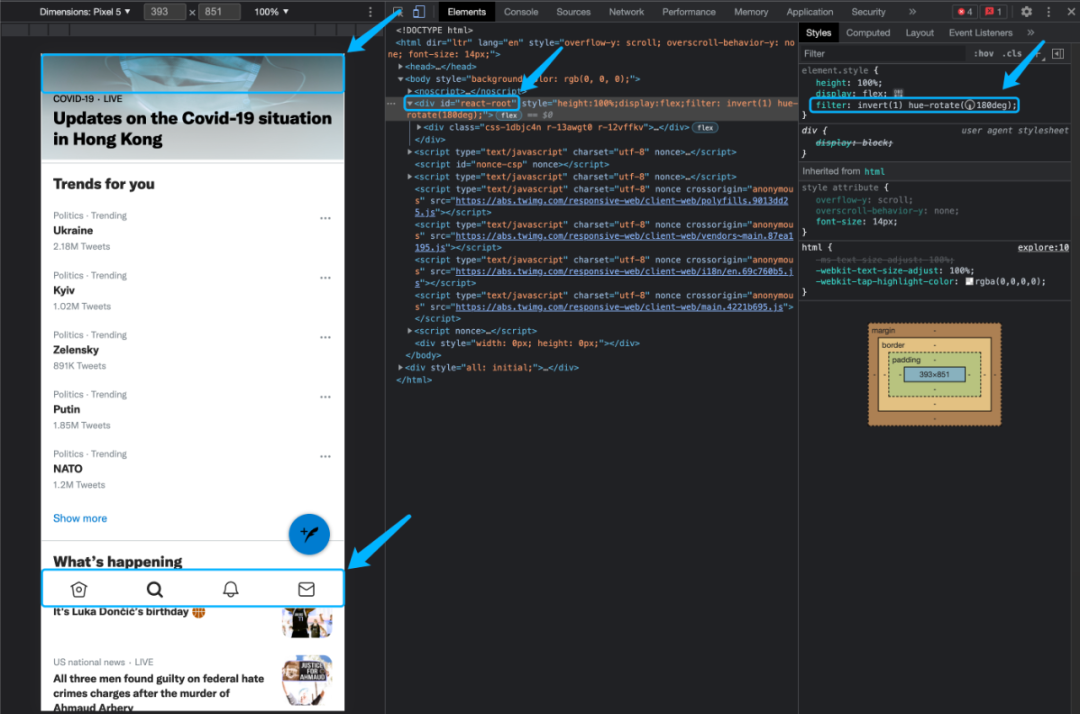Expand the script nonce node below nonce-csp script
1080x714 pixels.
pos(410,177)
